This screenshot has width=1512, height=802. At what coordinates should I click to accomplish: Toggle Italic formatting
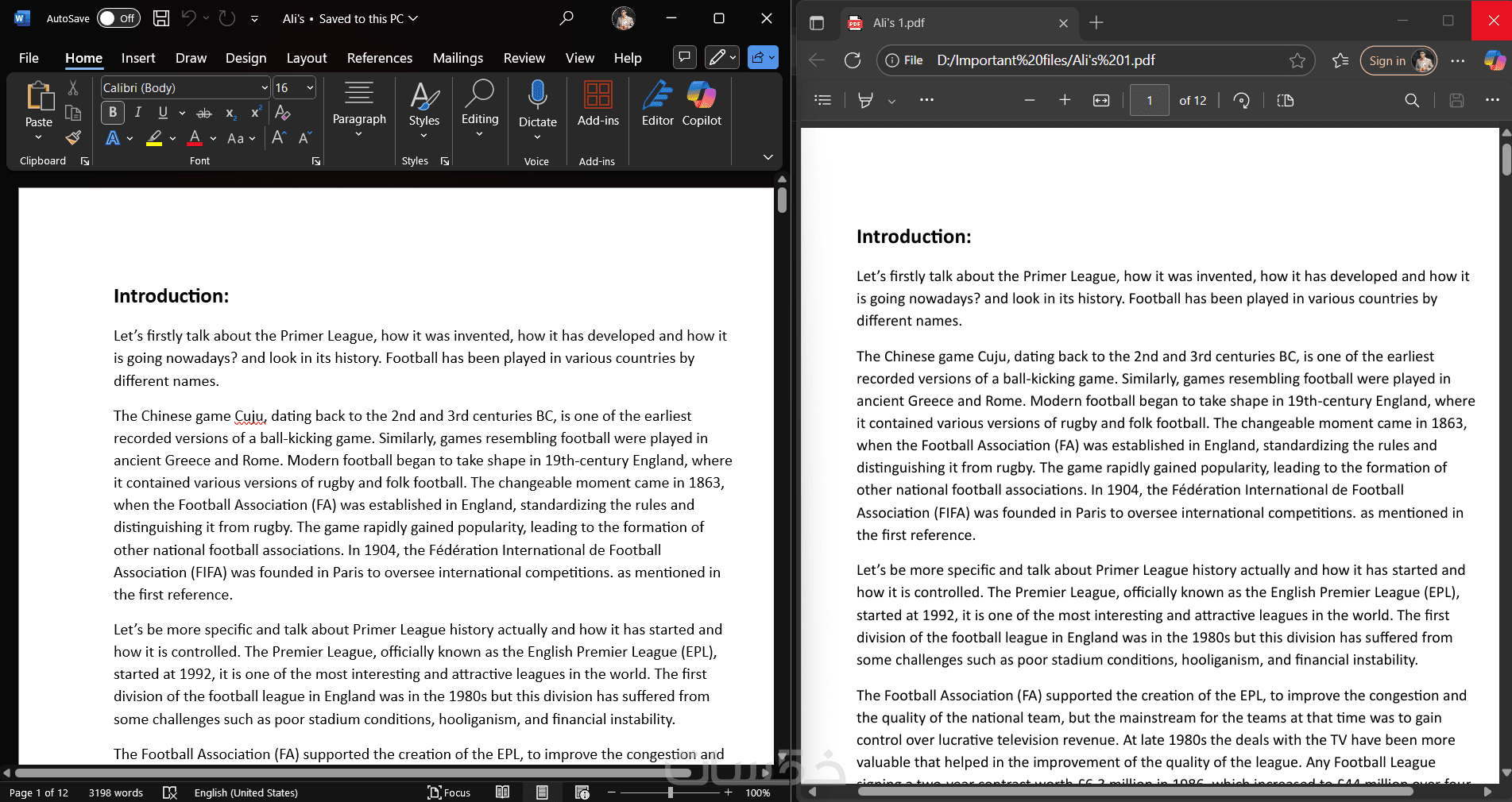pos(138,113)
